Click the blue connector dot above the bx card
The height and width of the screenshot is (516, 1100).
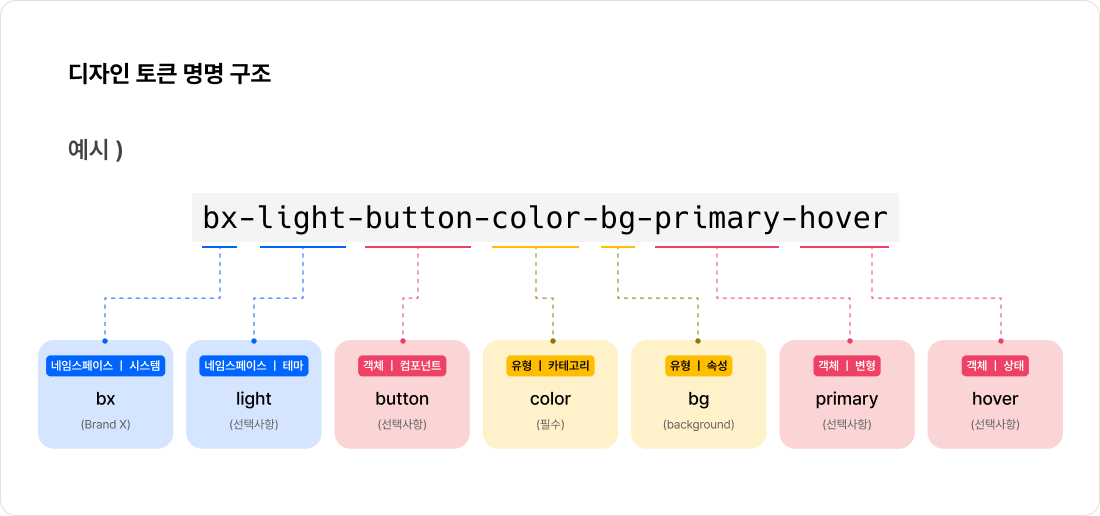(105, 341)
